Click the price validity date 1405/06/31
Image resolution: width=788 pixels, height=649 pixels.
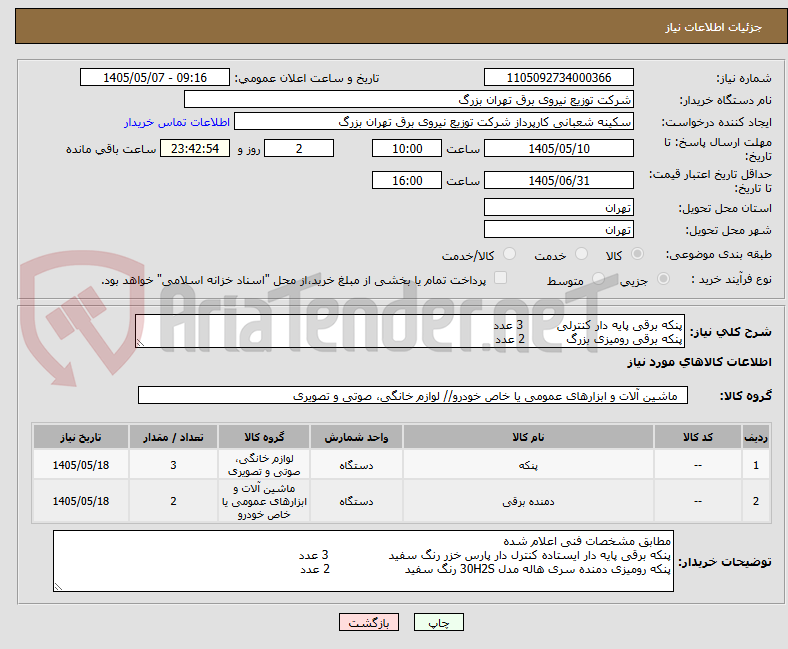[x=558, y=180]
